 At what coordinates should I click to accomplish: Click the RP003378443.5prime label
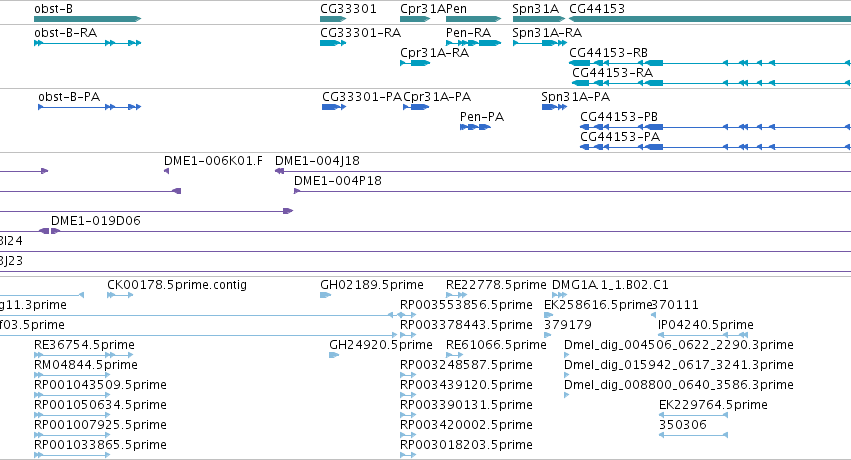(466, 325)
